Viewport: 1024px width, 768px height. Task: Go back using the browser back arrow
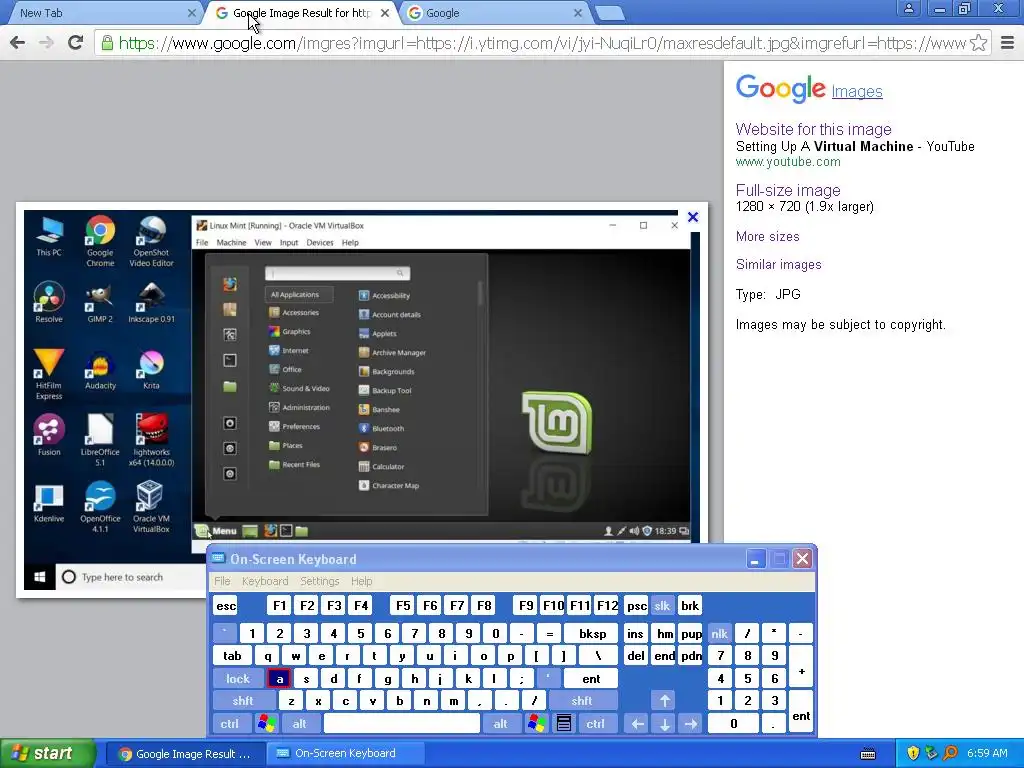point(18,43)
